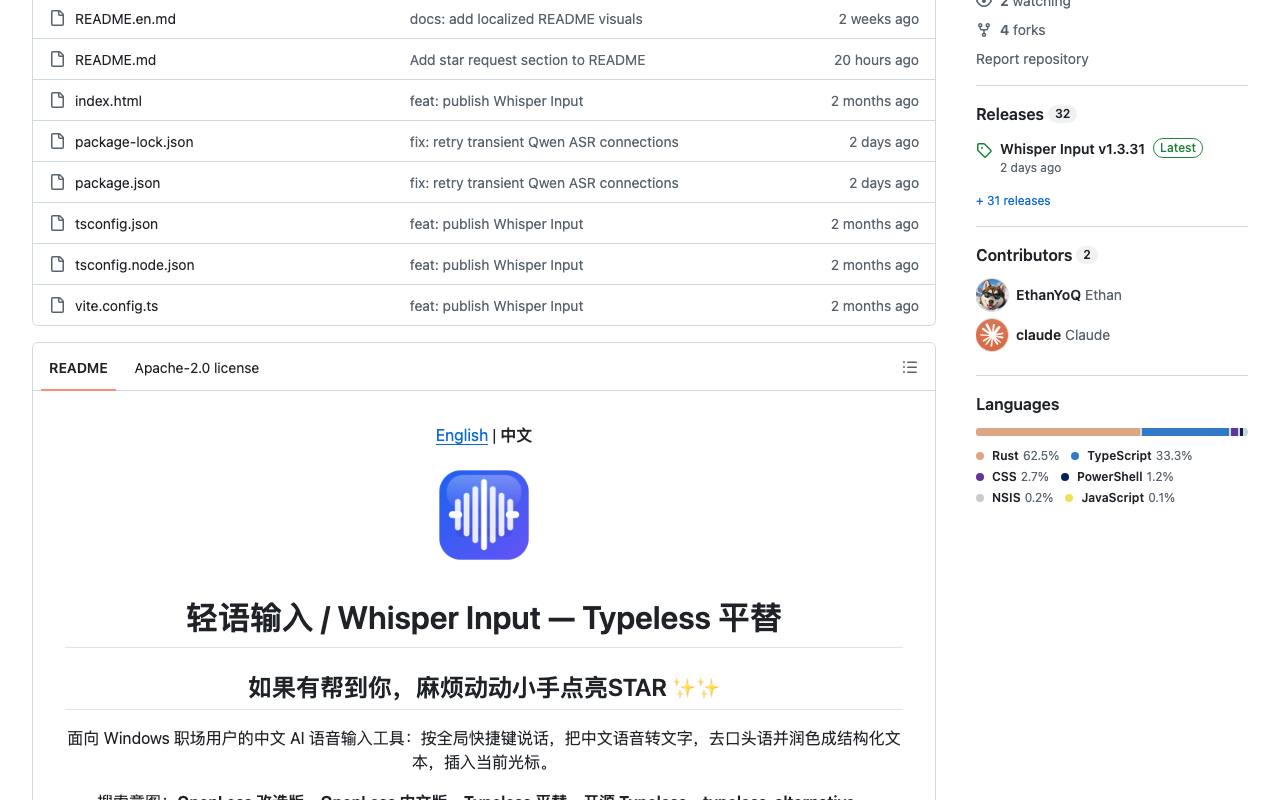The image size is (1280, 800).
Task: Open commit 'docs: add localized README visuals'
Action: pyautogui.click(x=526, y=19)
